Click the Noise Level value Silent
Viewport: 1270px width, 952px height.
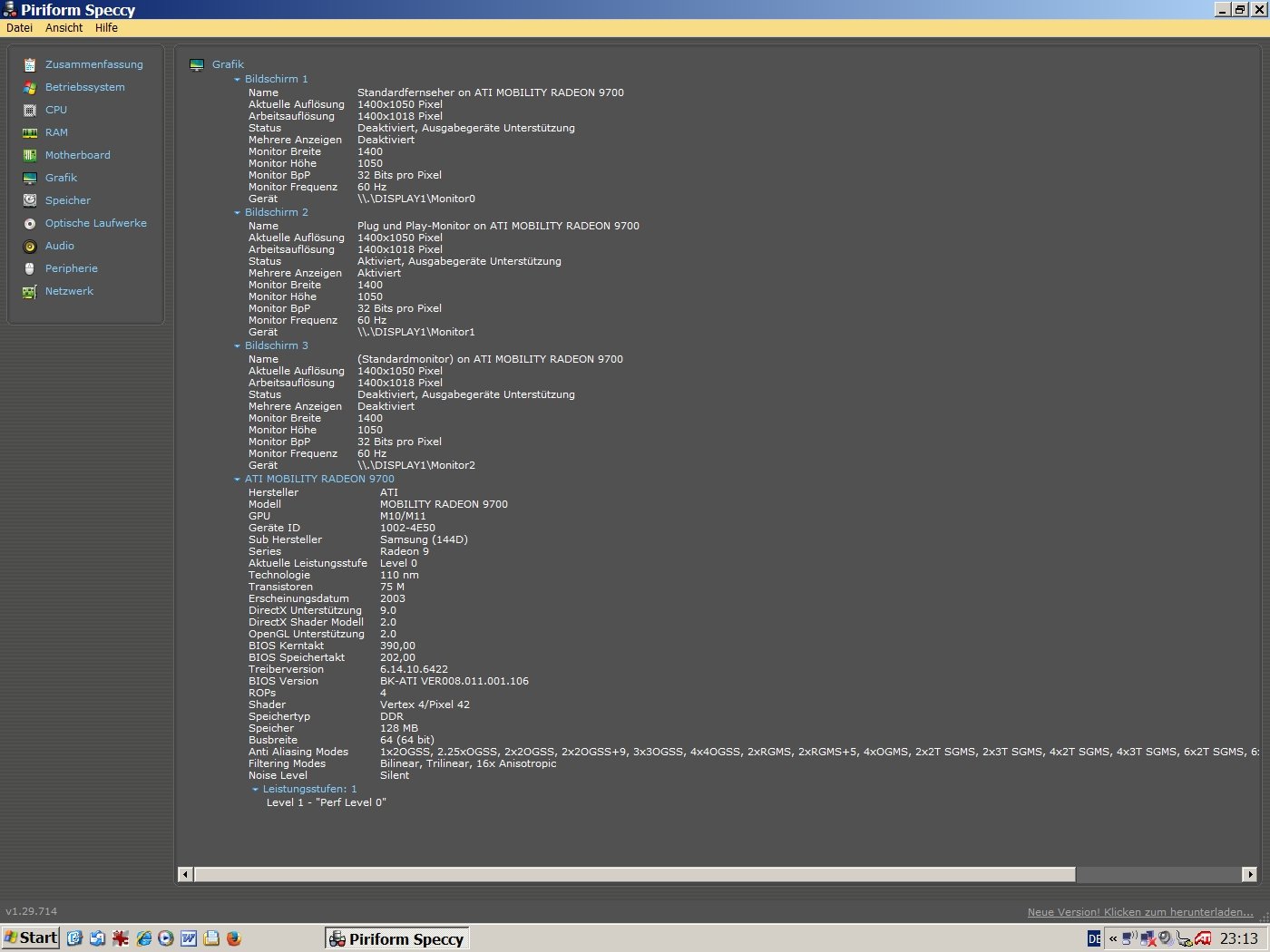coord(395,776)
